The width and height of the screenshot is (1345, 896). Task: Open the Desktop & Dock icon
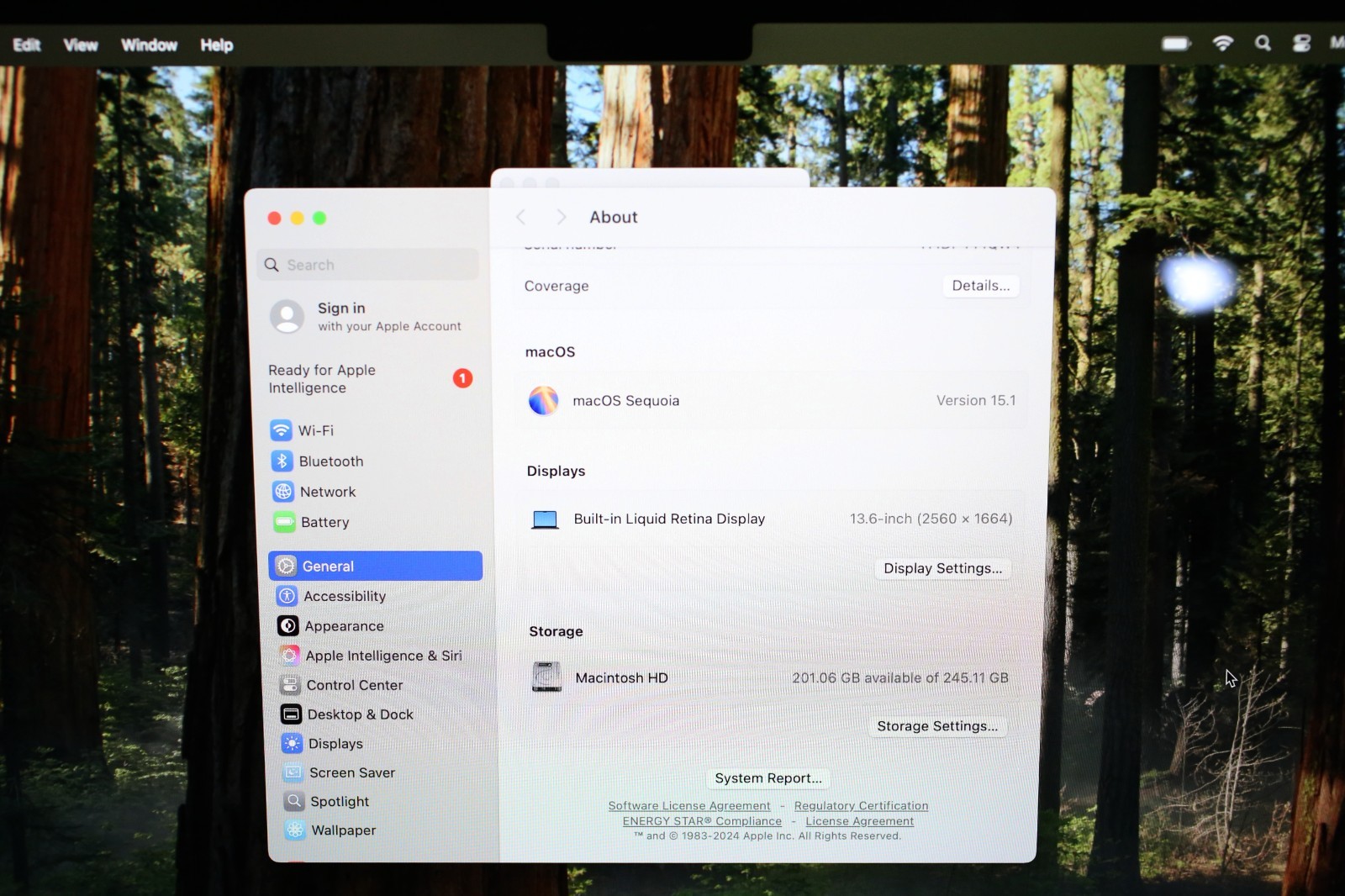(291, 714)
